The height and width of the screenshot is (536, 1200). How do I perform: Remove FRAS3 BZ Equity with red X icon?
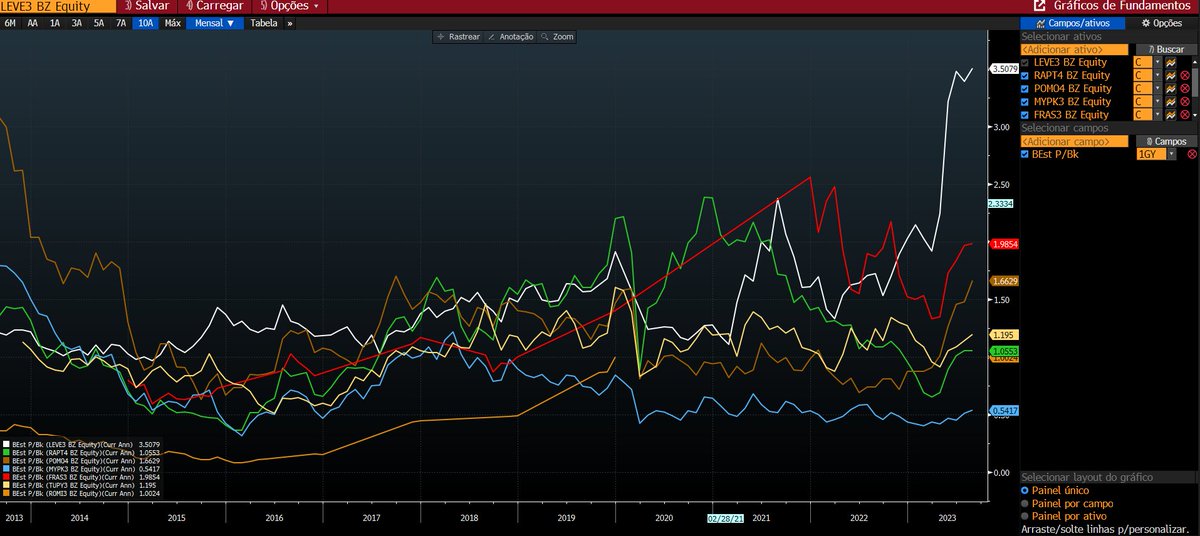1184,114
